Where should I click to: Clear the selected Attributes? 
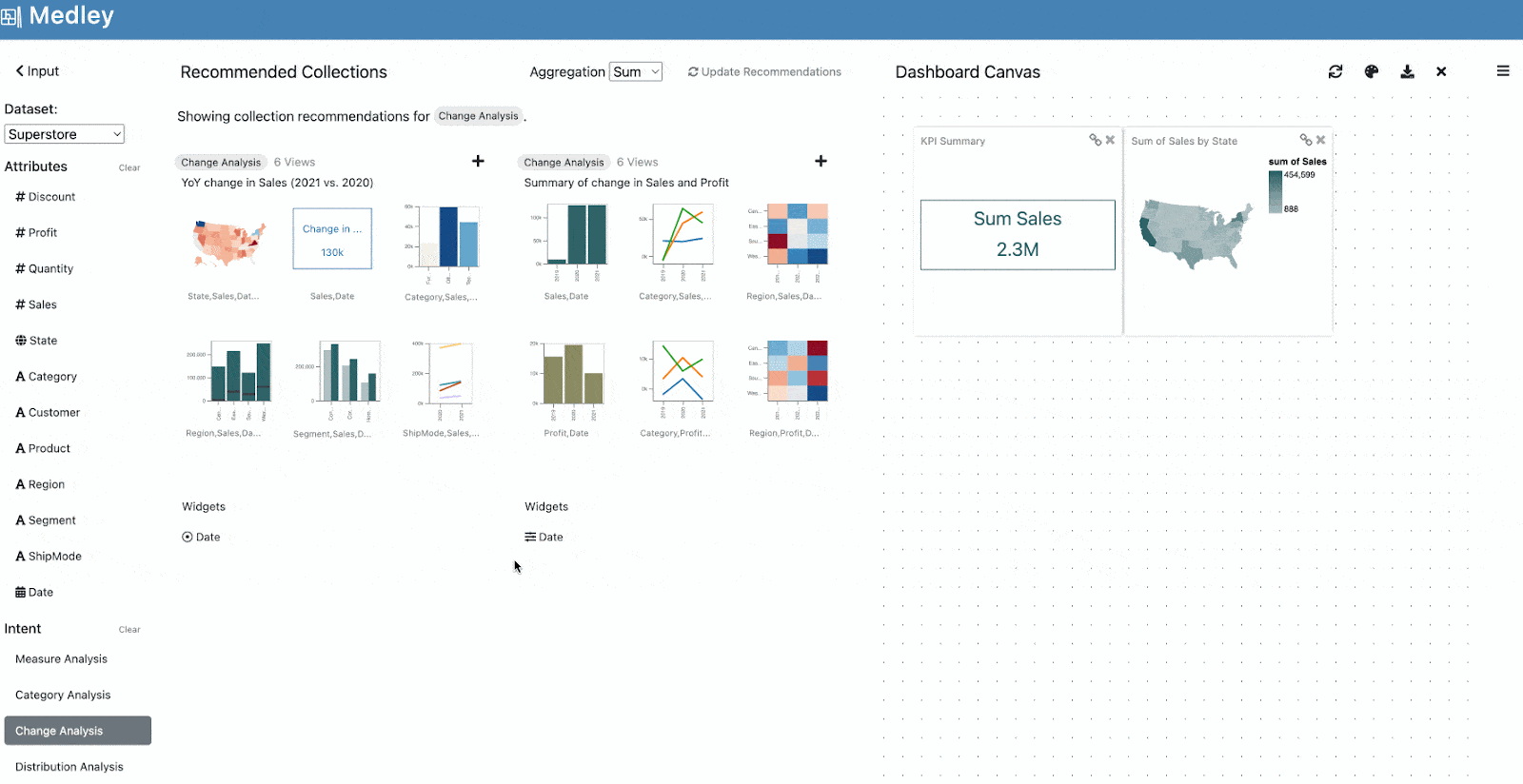[x=129, y=168]
